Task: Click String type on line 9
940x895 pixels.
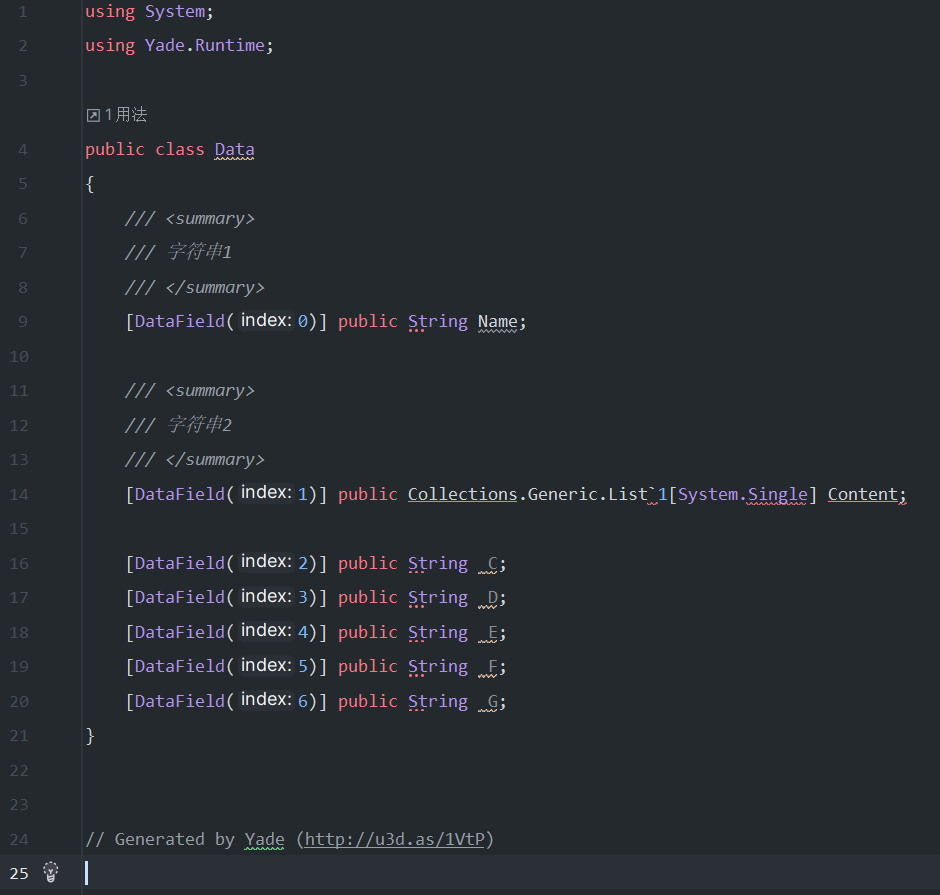Action: 438,322
